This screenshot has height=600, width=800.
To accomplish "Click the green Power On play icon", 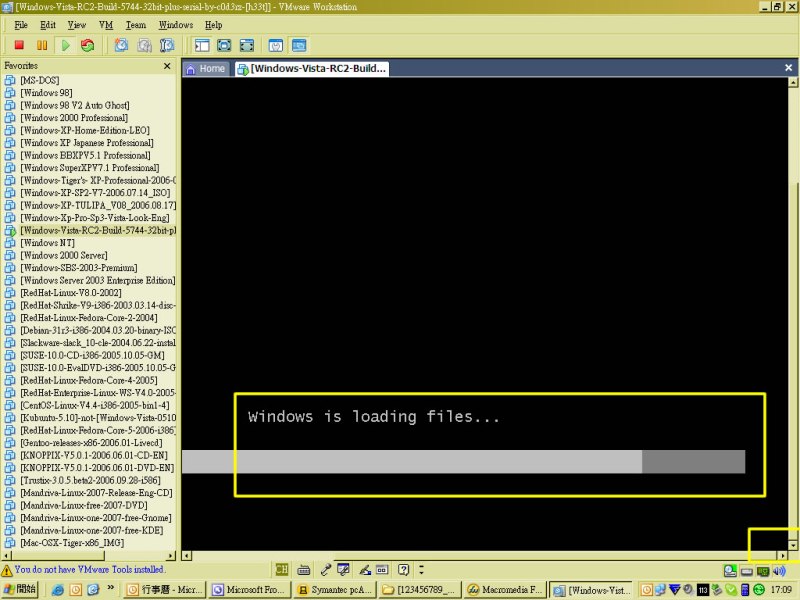I will coord(66,45).
